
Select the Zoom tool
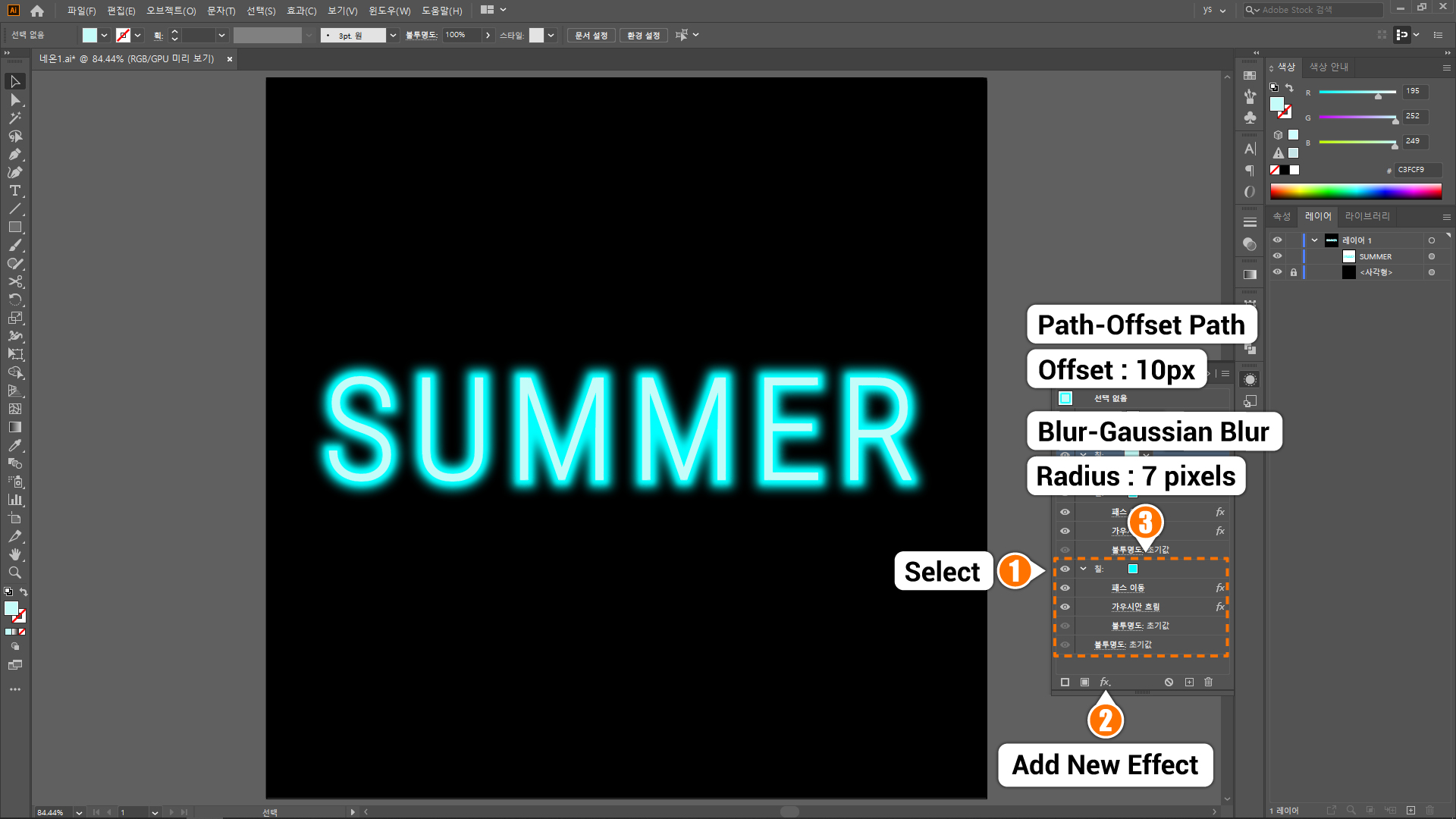coord(14,573)
